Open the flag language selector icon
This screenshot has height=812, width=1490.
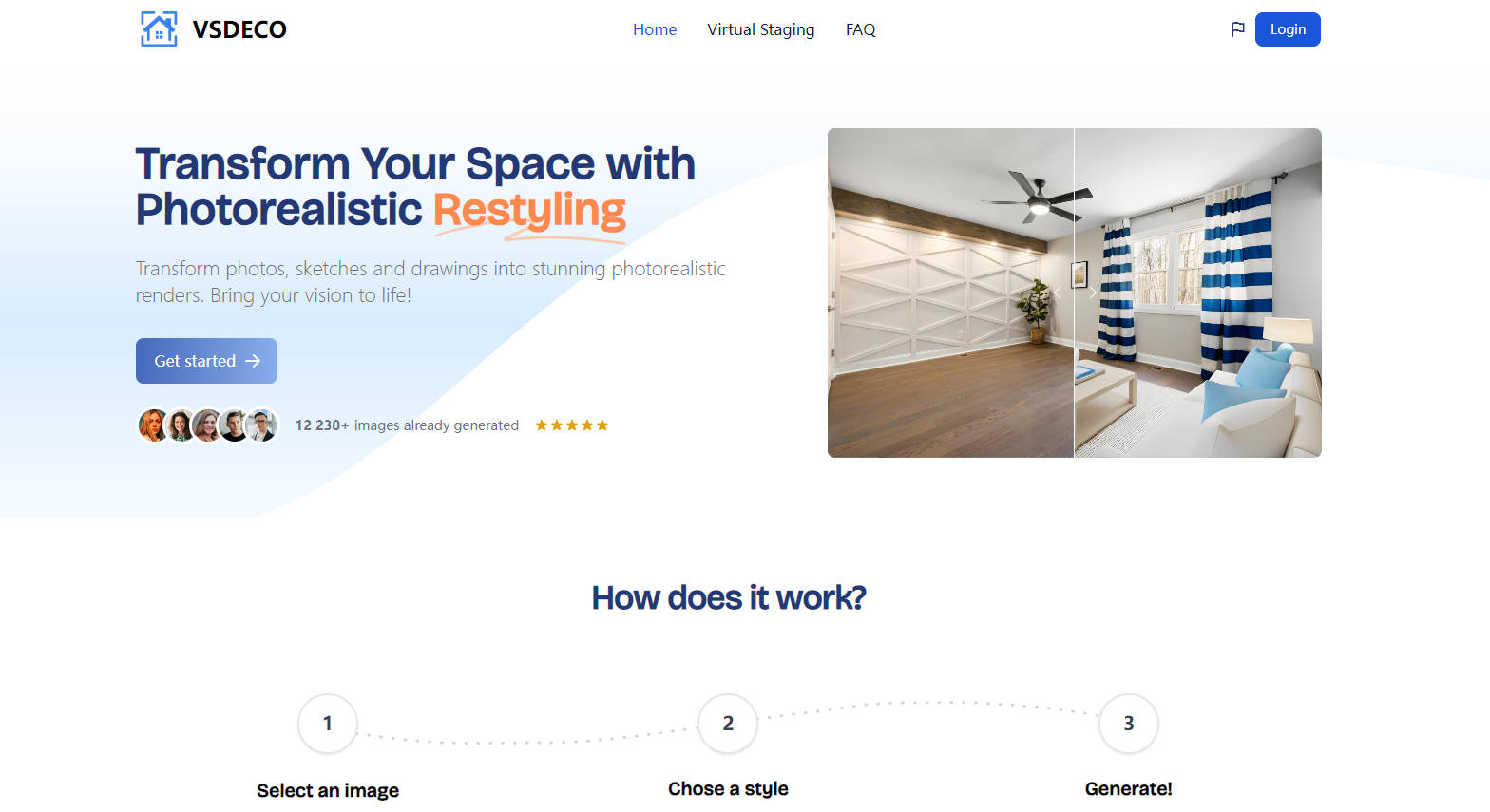1237,29
